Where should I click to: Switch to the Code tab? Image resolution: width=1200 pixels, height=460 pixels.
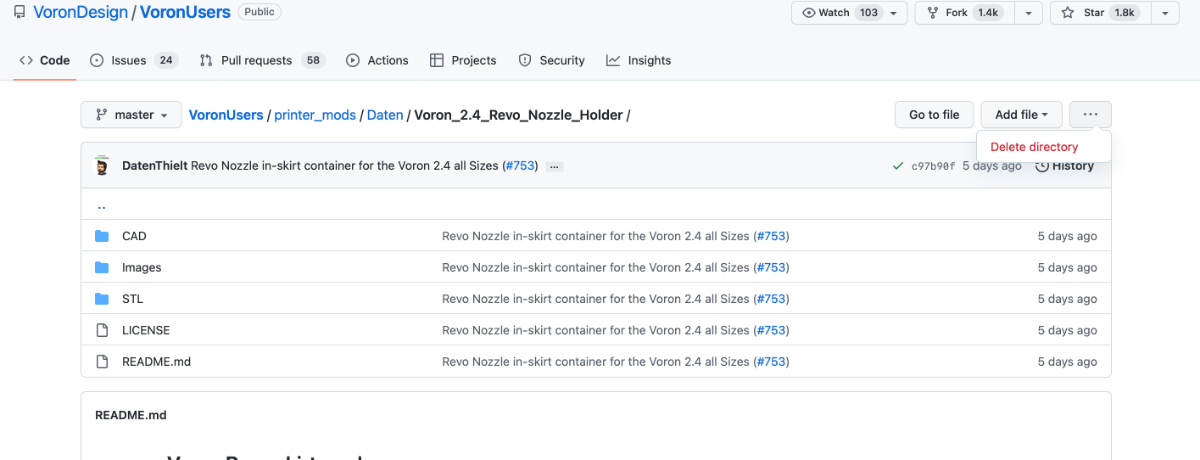tap(45, 60)
